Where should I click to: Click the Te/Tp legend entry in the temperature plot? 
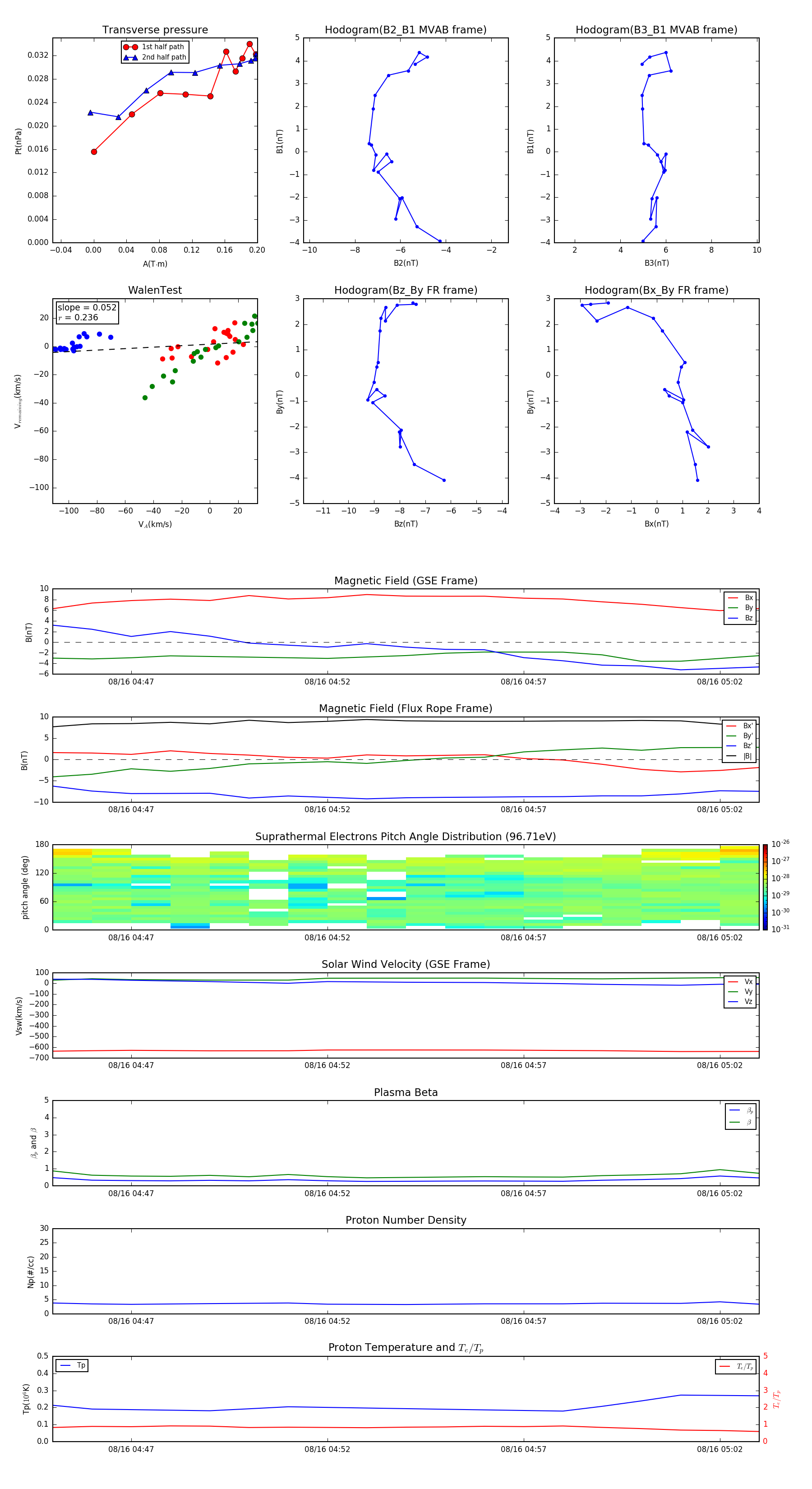click(x=736, y=1366)
